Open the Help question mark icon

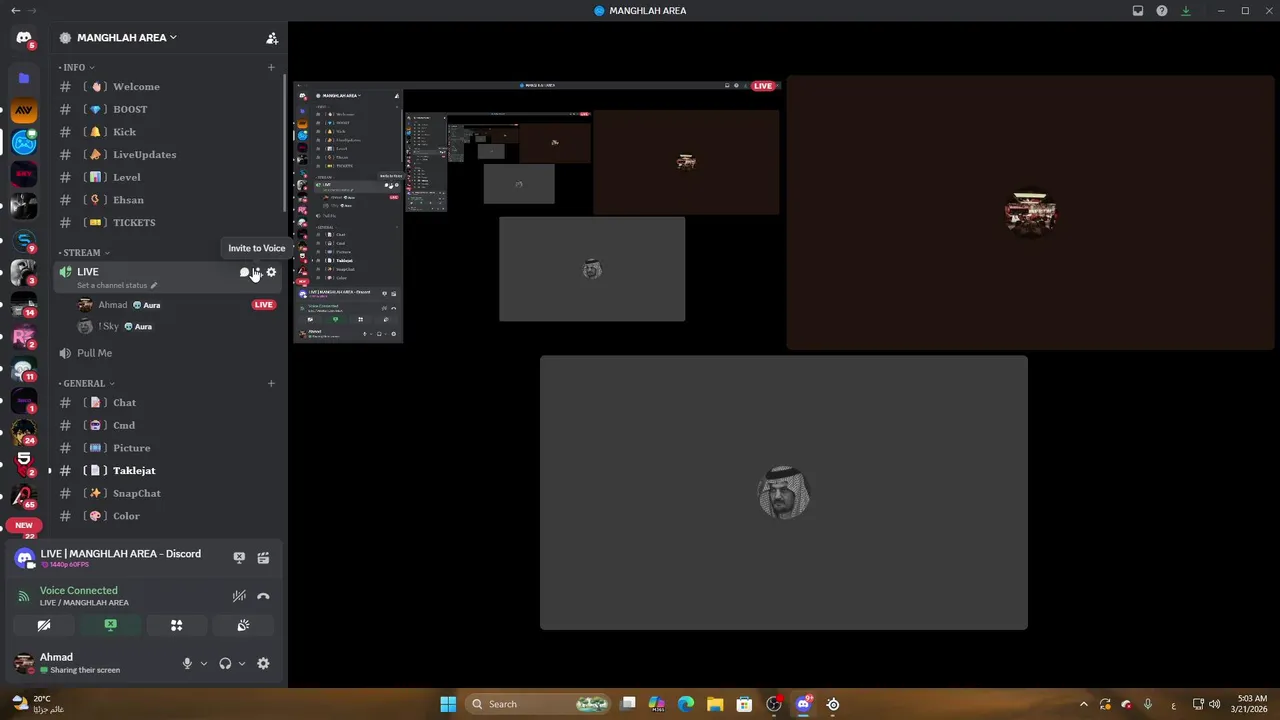pos(1162,11)
